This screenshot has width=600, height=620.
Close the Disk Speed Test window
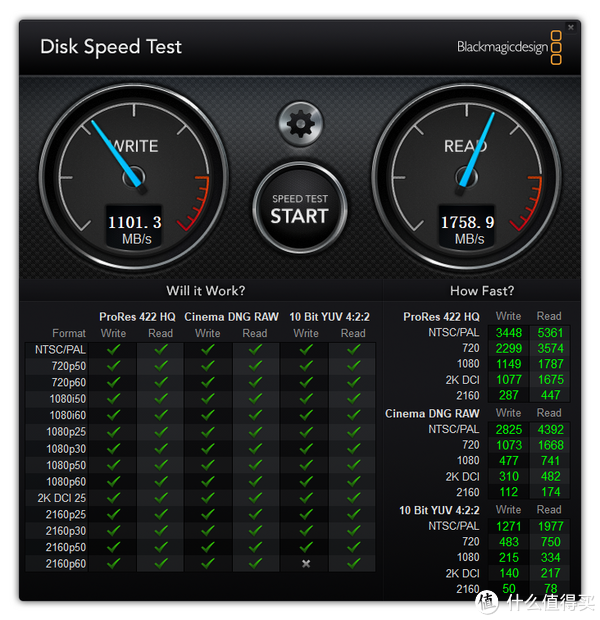570,27
